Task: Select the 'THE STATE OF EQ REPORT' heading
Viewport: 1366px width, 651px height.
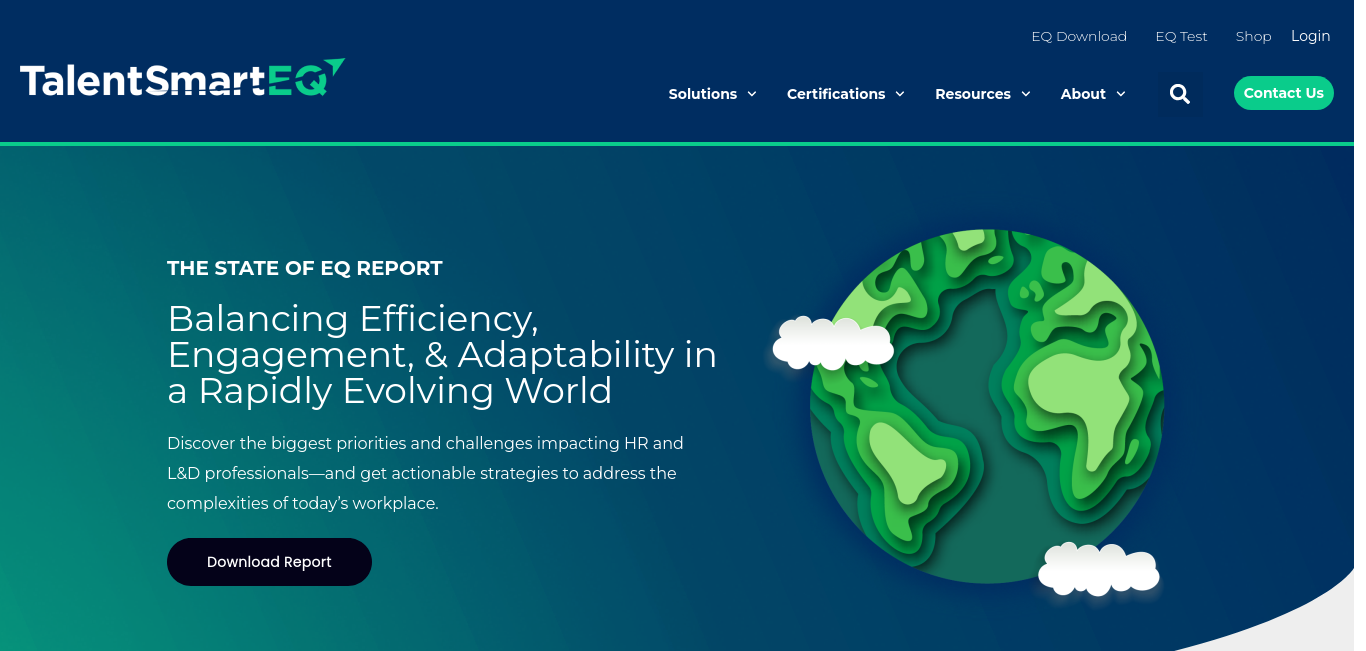Action: tap(305, 268)
